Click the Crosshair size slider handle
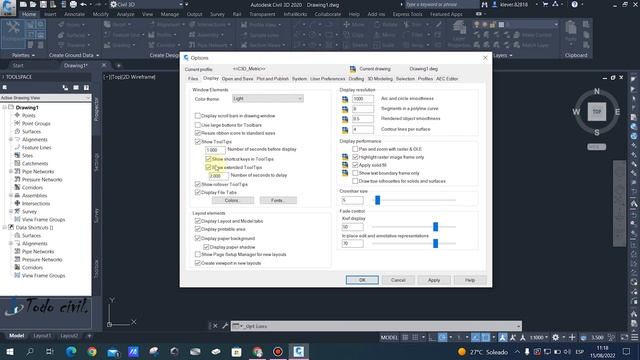Viewport: 640px width, 360px height. pos(378,200)
